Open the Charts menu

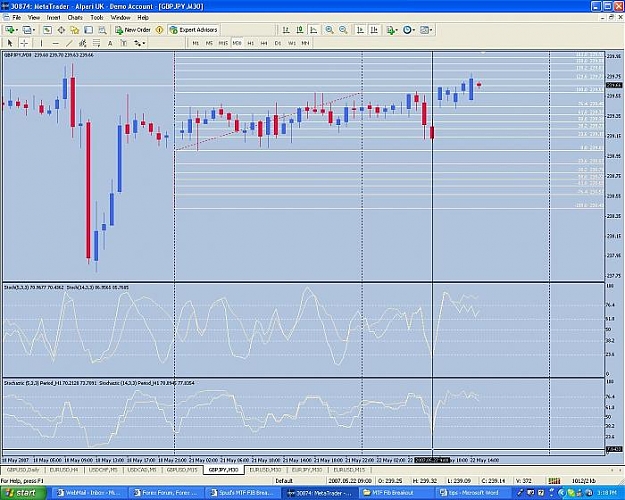pyautogui.click(x=75, y=18)
